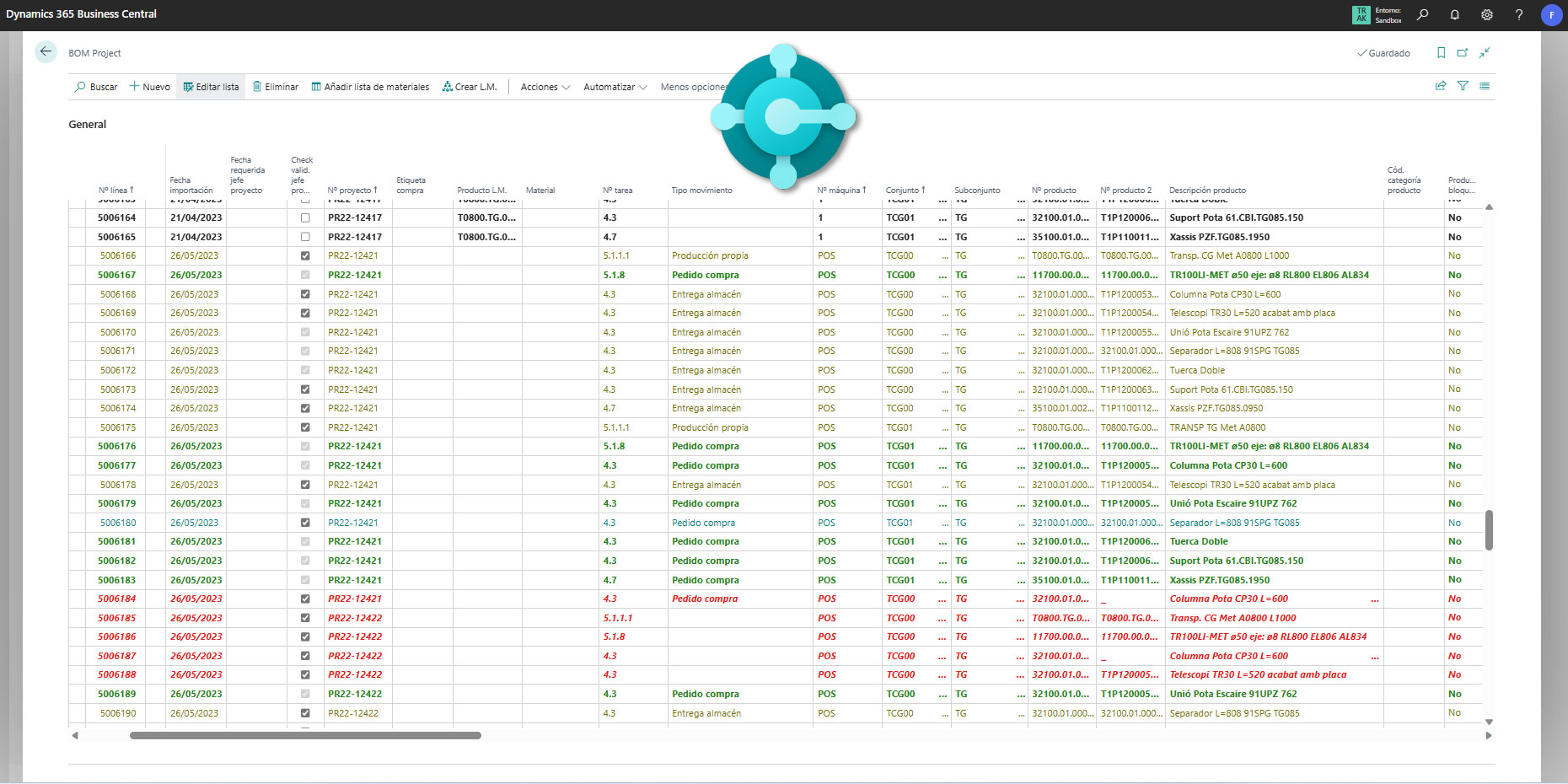This screenshot has width=1568, height=784.
Task: Open the help question mark
Action: [1518, 14]
